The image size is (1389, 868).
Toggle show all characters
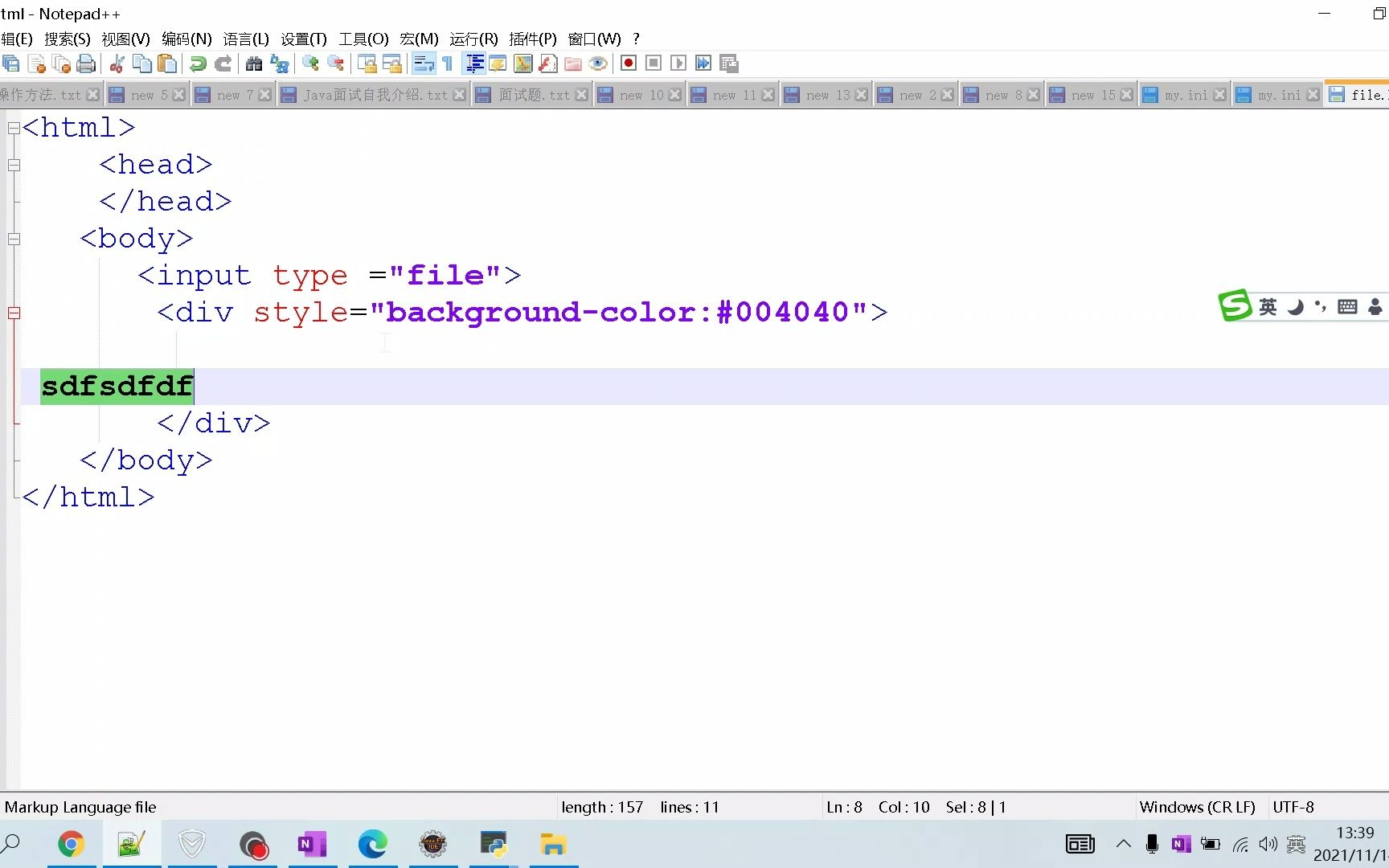(x=448, y=63)
